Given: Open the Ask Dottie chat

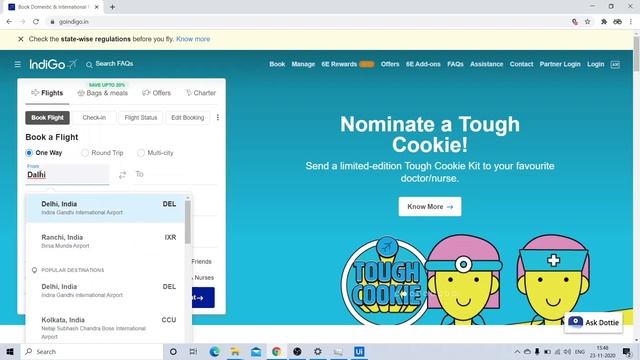Looking at the screenshot, I should tap(593, 322).
